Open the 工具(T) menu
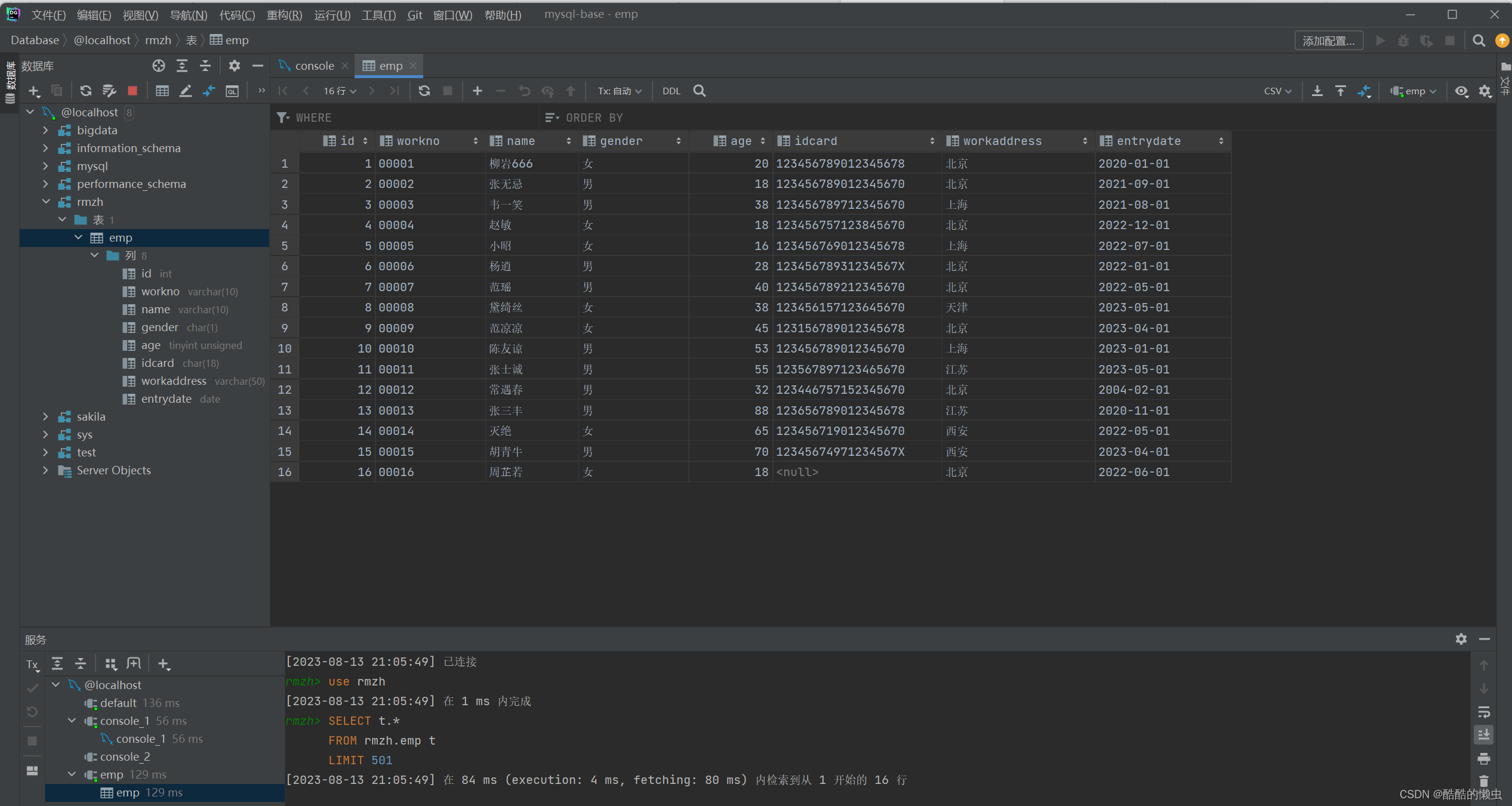This screenshot has width=1512, height=806. point(378,14)
